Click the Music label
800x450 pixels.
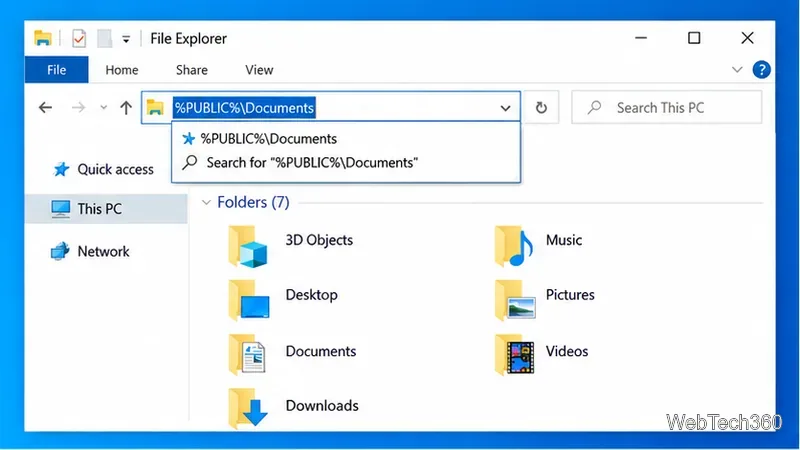(564, 240)
